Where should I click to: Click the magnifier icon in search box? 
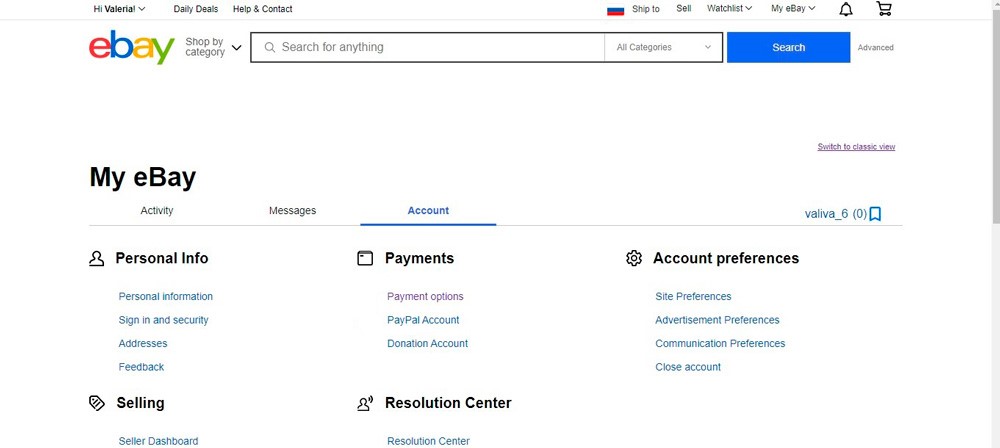[x=270, y=47]
